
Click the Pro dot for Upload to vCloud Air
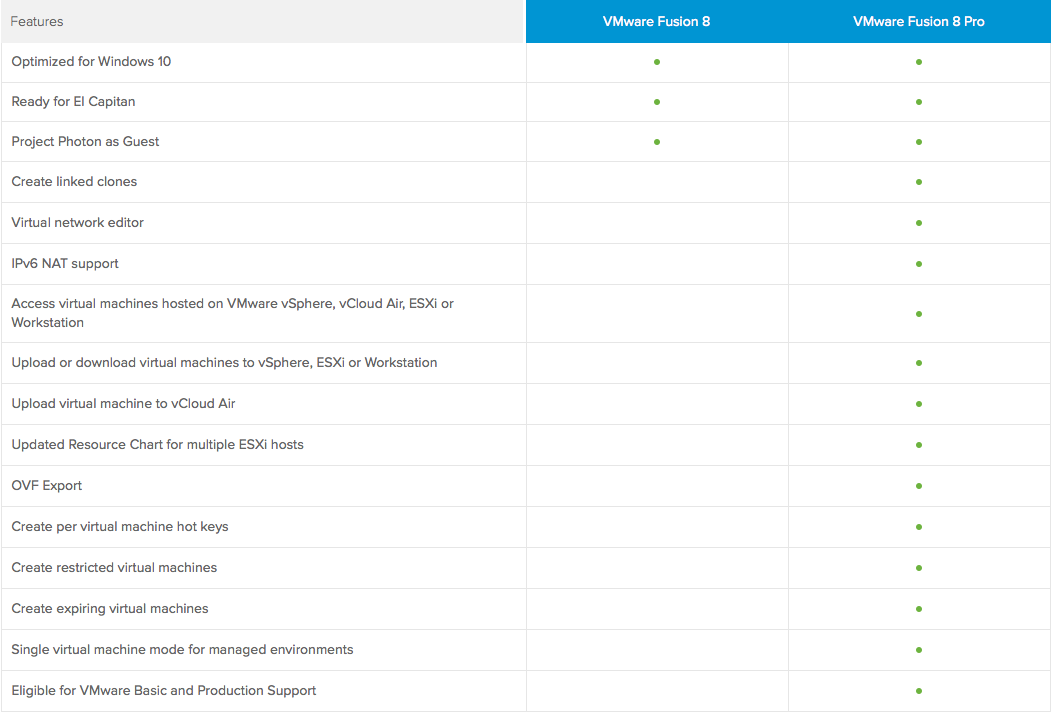click(919, 404)
